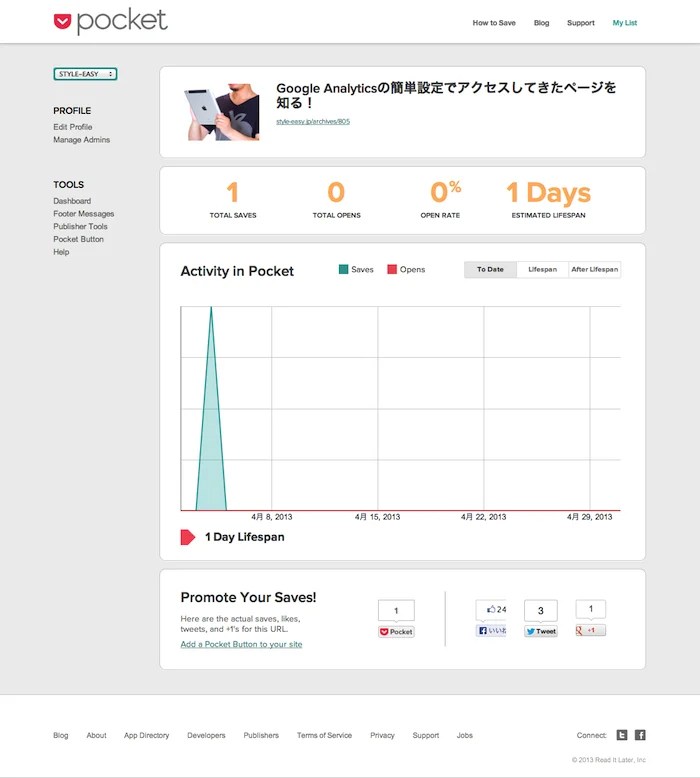Select the To Date tab
The height and width of the screenshot is (778, 700).
pos(490,269)
